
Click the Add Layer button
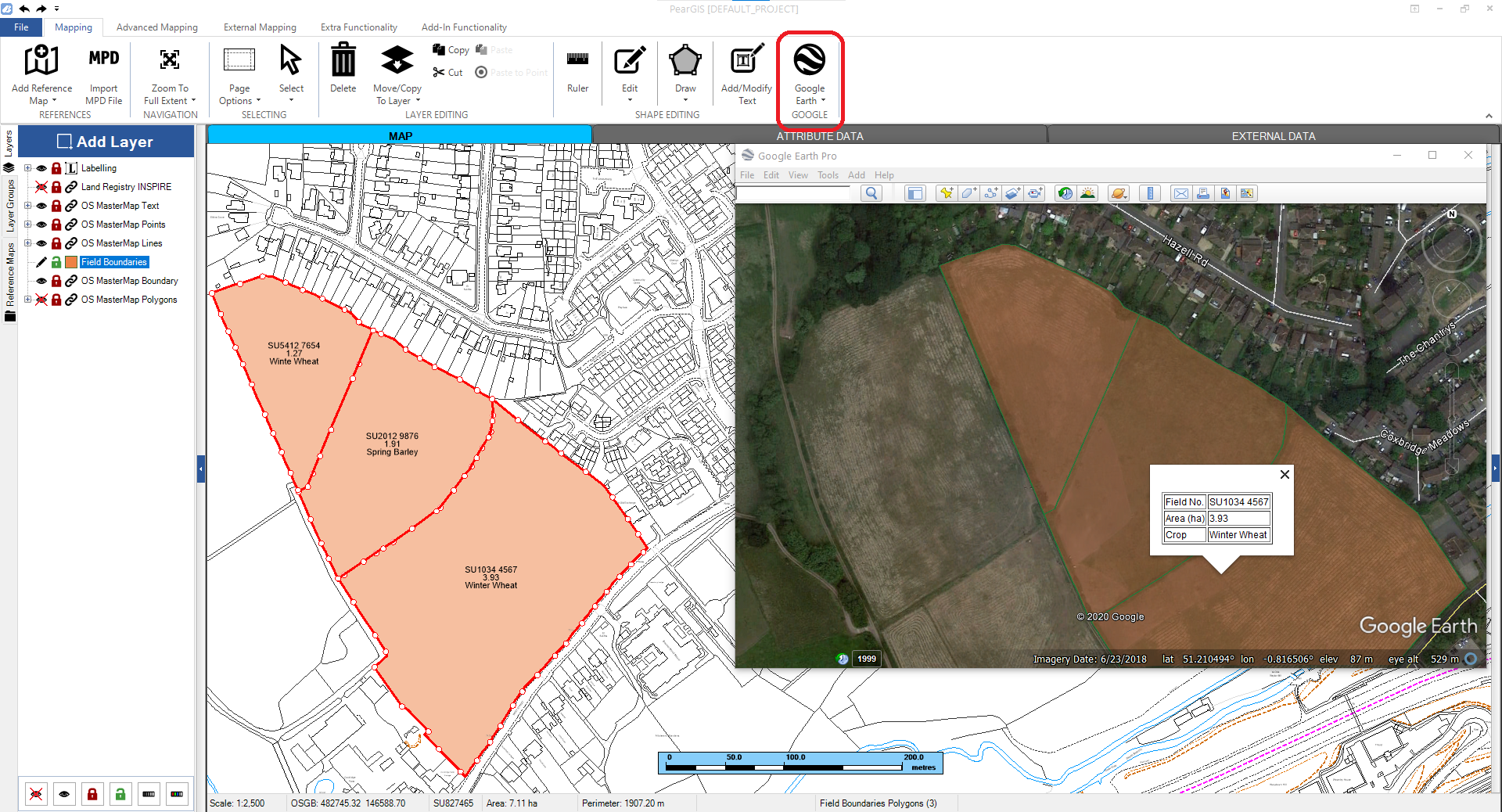106,142
